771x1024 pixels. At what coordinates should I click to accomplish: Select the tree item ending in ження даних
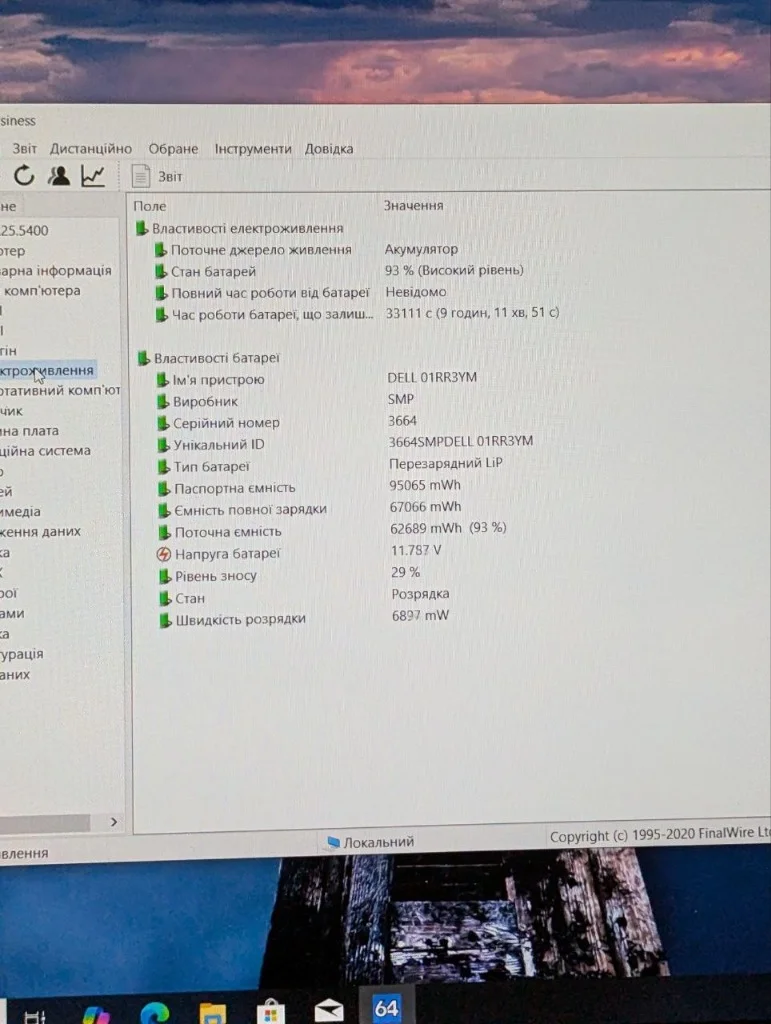40,532
